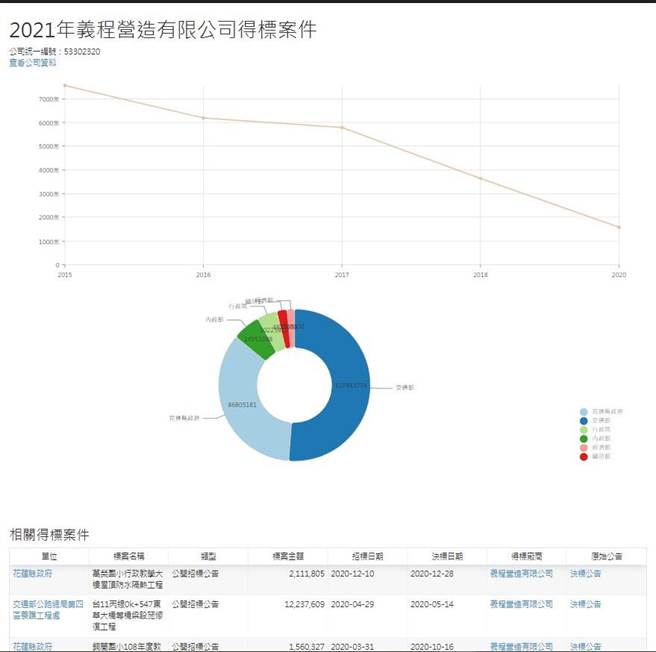
Task: Click the 標案名稱 column header
Action: (x=128, y=556)
